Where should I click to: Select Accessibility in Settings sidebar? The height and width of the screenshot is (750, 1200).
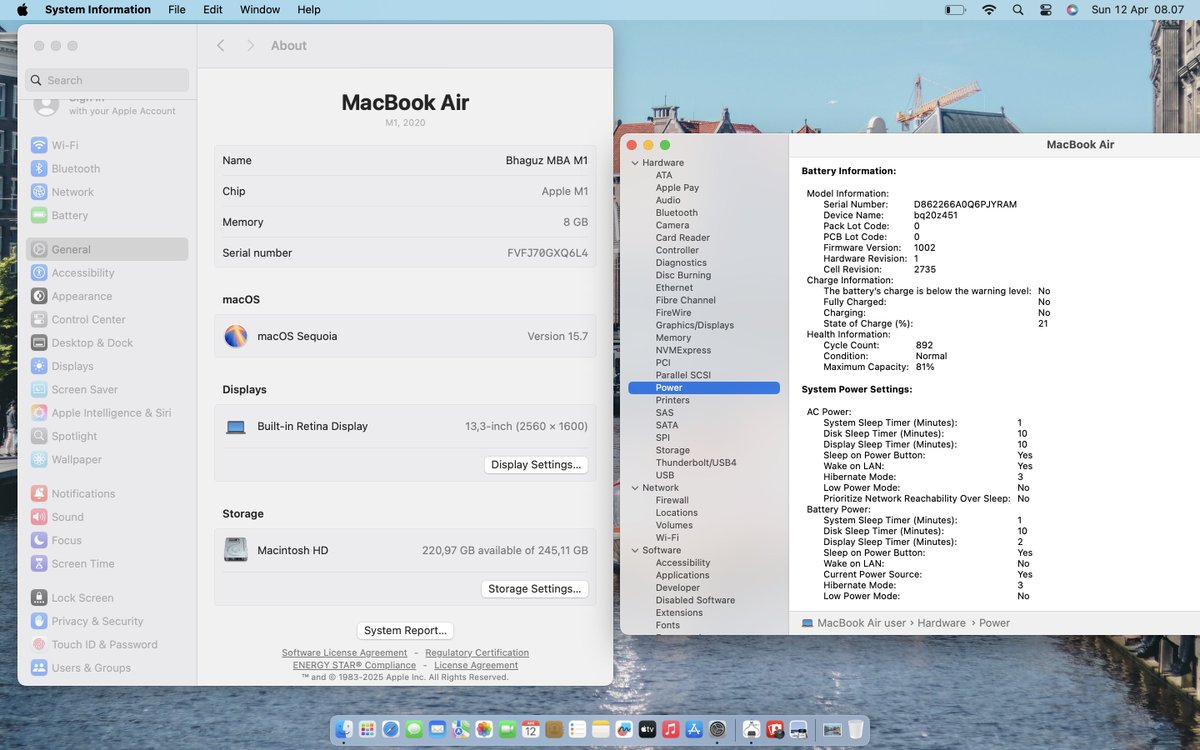[x=107, y=273]
